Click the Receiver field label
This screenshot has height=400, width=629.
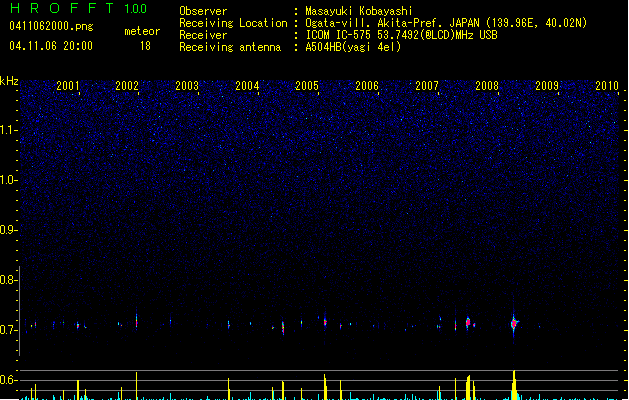coord(203,35)
